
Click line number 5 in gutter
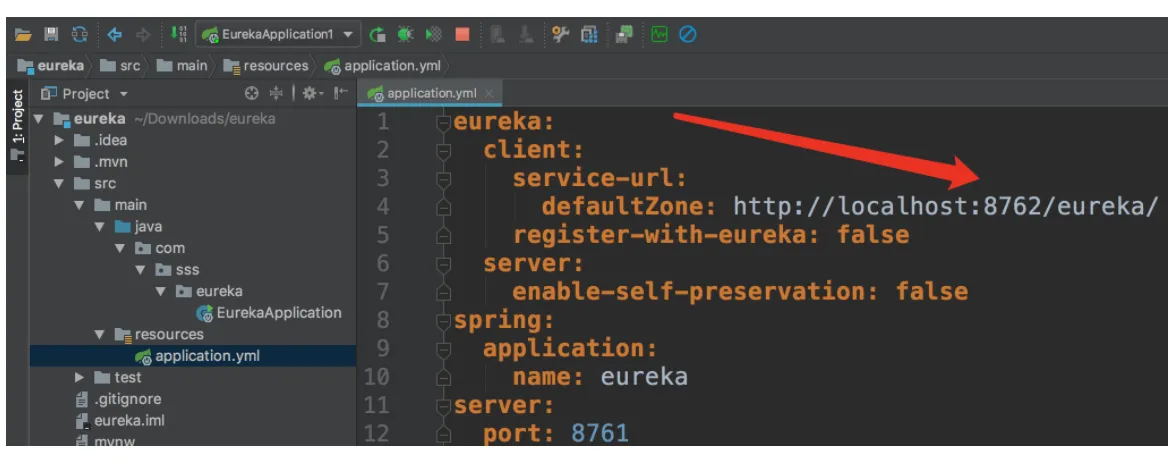pos(383,235)
